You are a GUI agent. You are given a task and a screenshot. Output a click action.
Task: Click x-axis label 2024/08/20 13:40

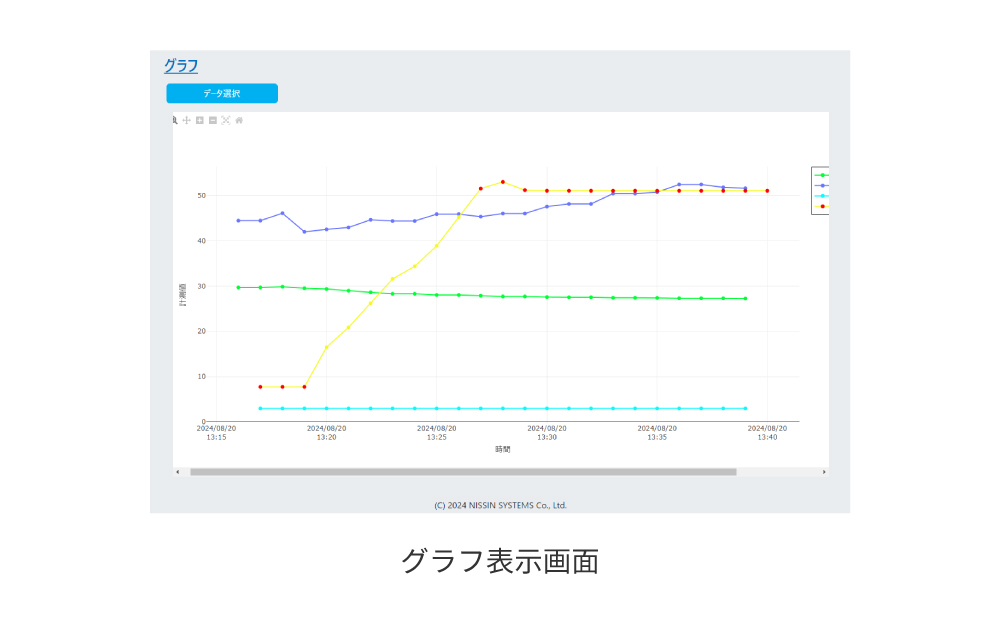coord(767,432)
